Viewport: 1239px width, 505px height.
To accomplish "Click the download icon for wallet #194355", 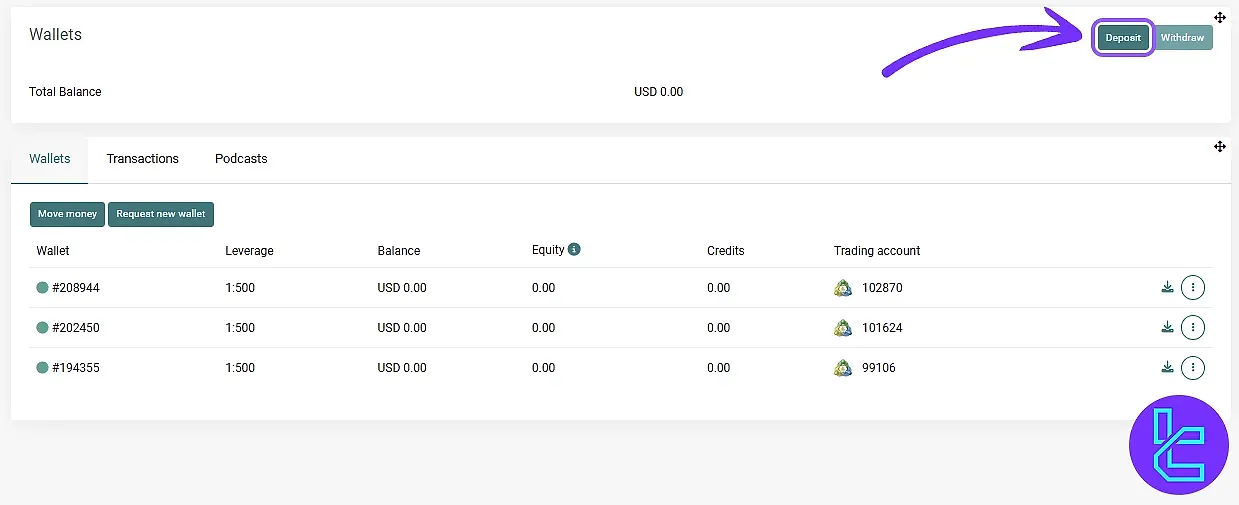I will tap(1166, 368).
